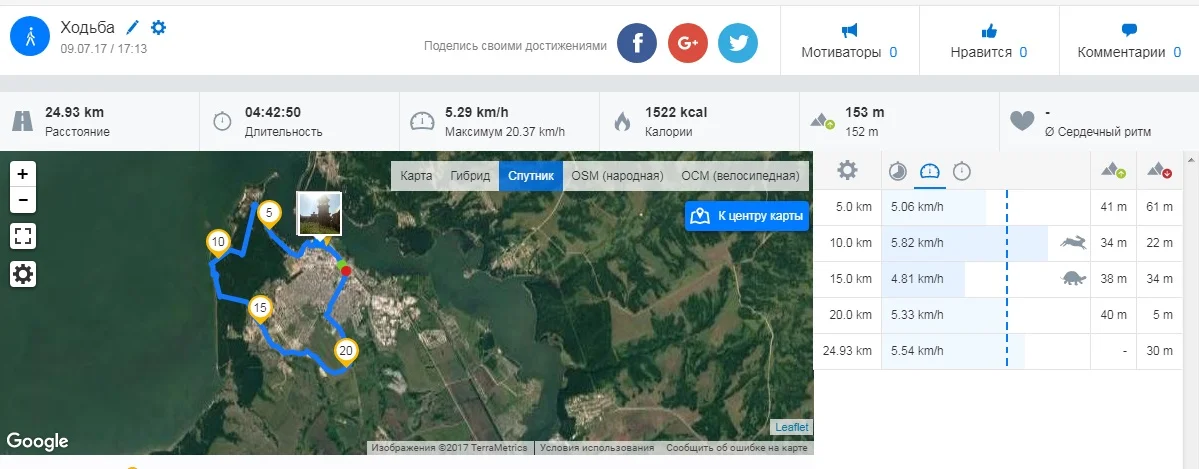Select the 15.0 km split row
The width and height of the screenshot is (1199, 469).
click(999, 279)
